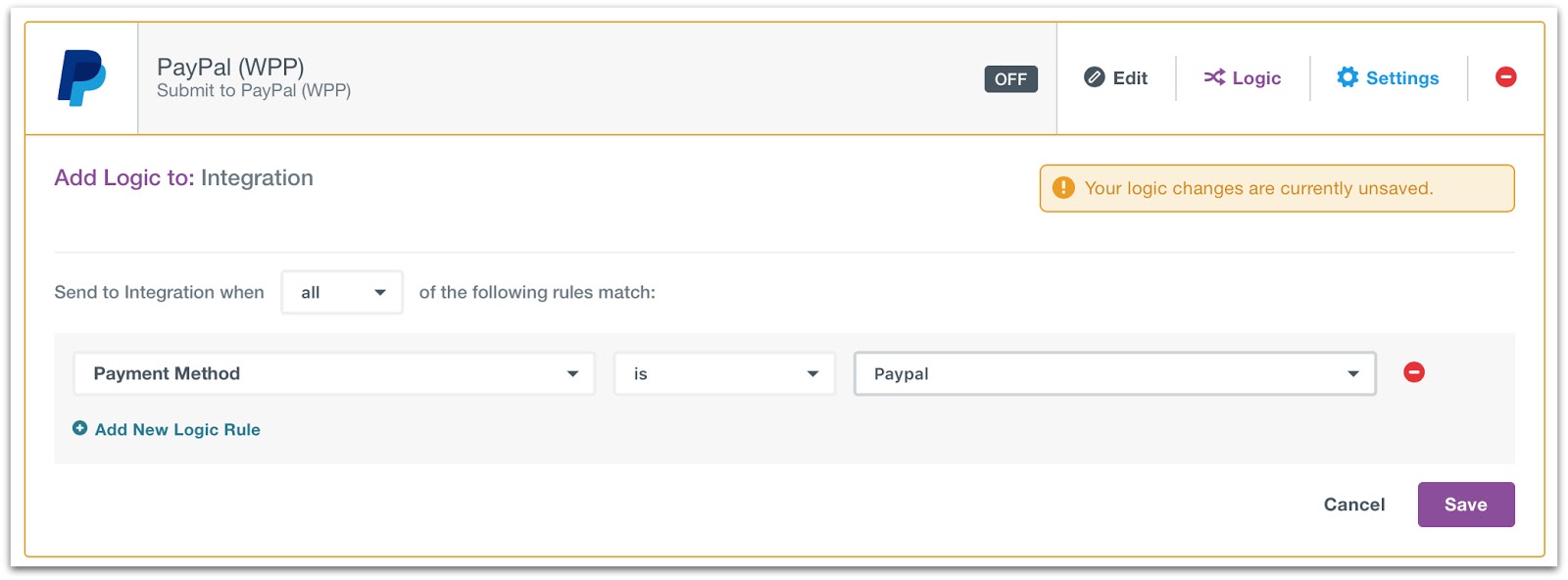Toggle the OFF switch for PayPal
1568x580 pixels.
(1010, 79)
